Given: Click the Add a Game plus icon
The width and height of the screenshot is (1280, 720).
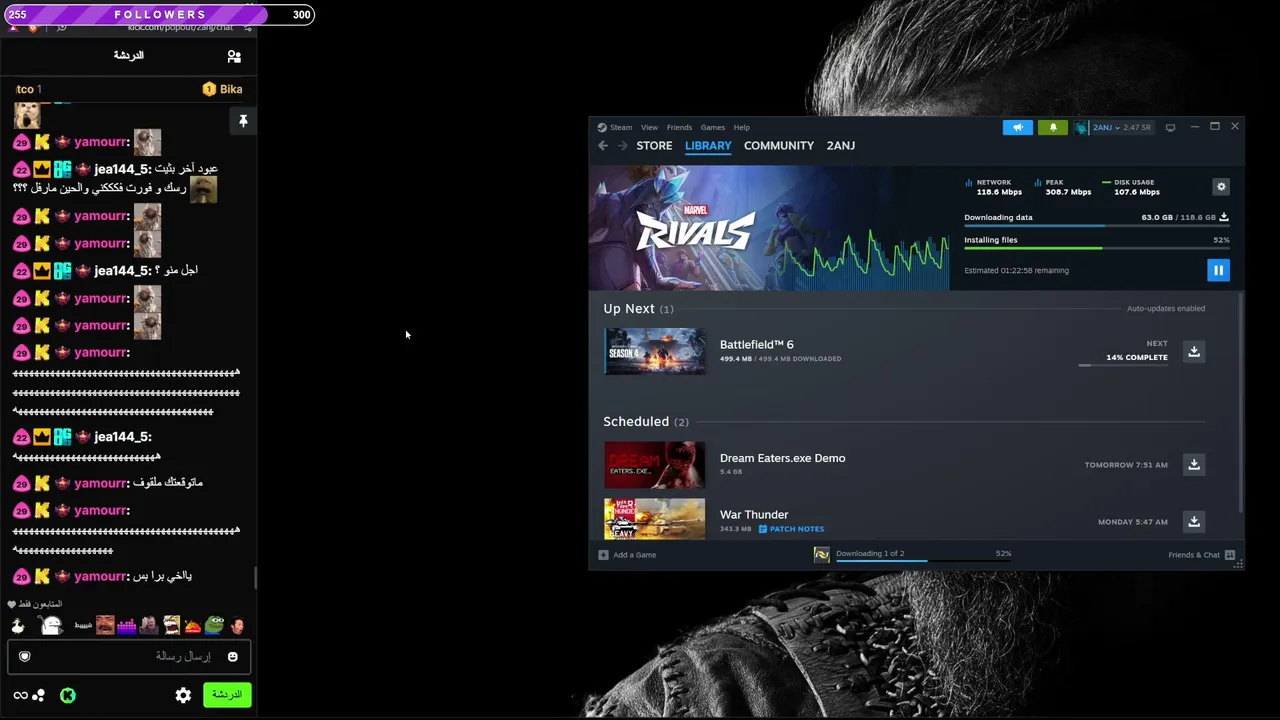Looking at the screenshot, I should [603, 555].
